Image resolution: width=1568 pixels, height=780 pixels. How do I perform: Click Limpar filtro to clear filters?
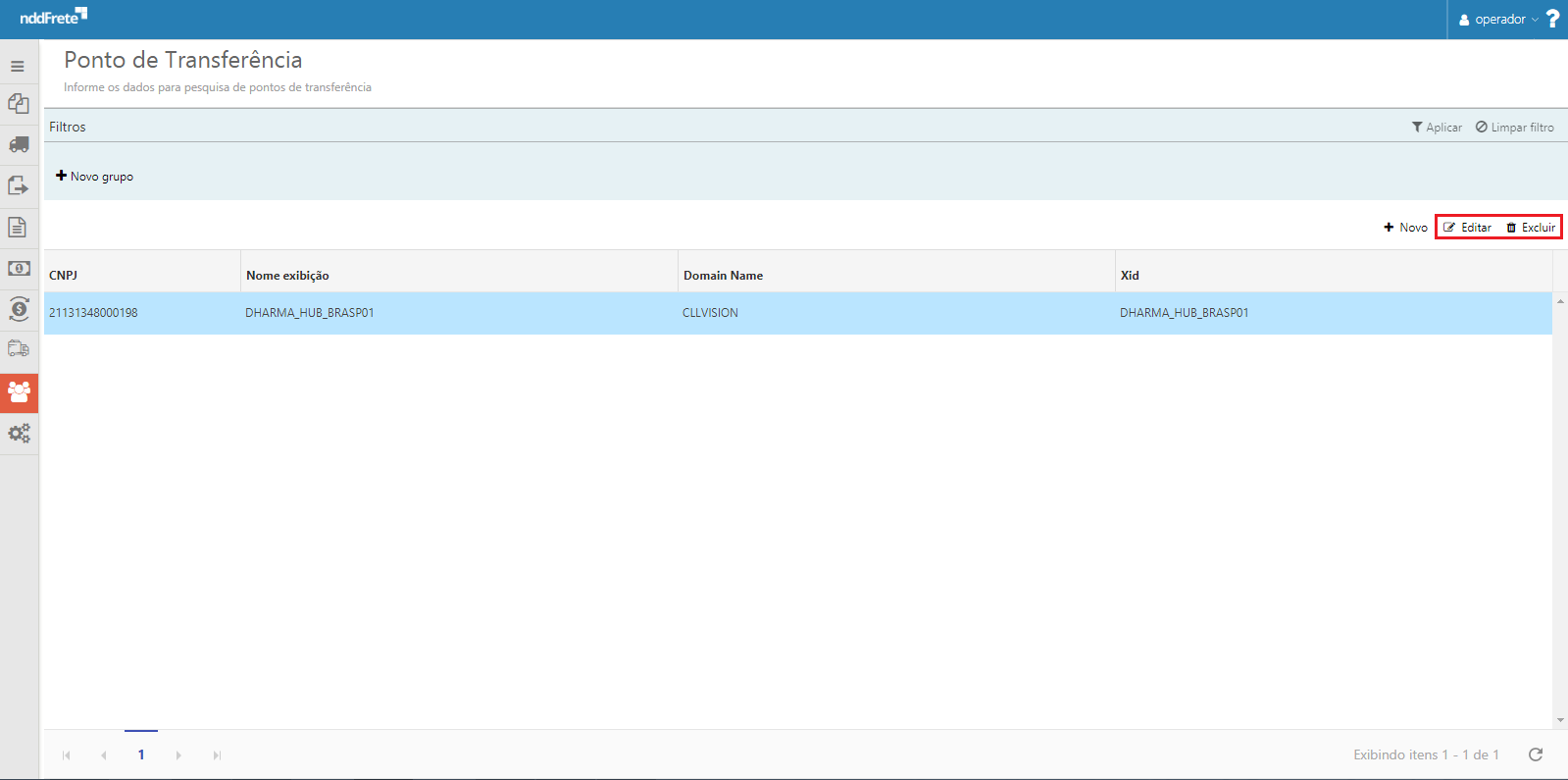click(1515, 128)
